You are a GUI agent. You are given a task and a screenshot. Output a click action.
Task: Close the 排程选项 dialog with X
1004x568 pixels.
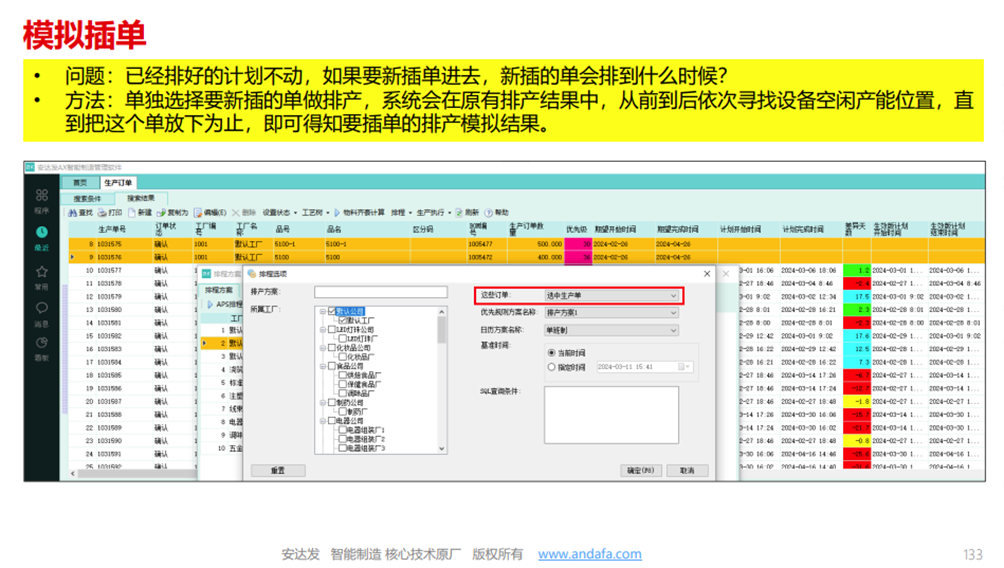point(707,273)
